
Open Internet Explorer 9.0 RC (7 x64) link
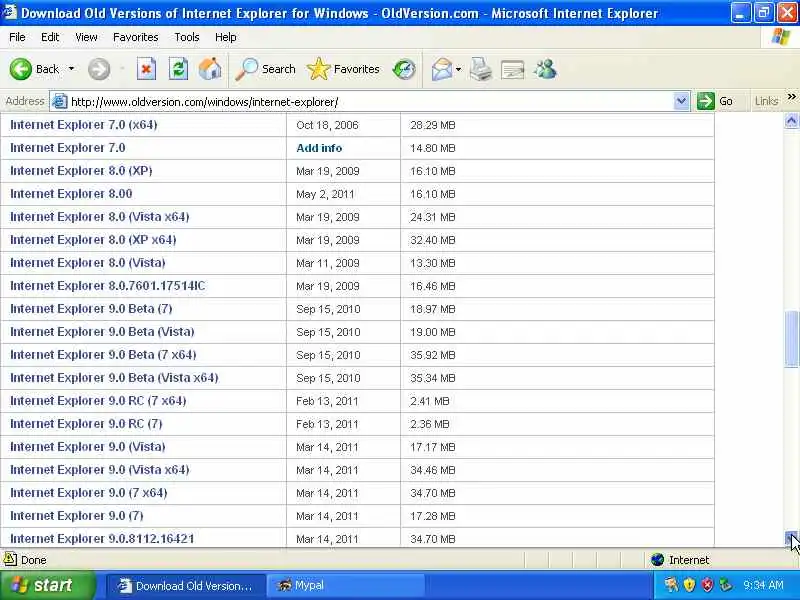pos(98,400)
